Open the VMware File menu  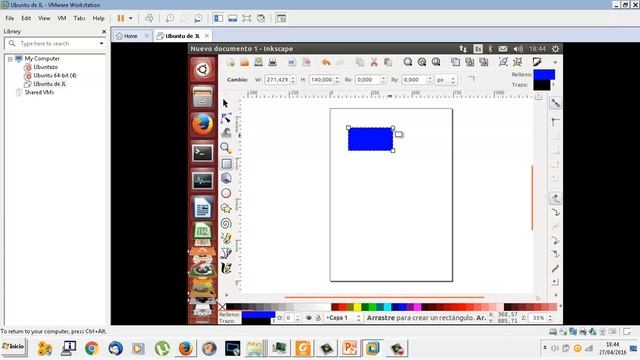[x=9, y=18]
